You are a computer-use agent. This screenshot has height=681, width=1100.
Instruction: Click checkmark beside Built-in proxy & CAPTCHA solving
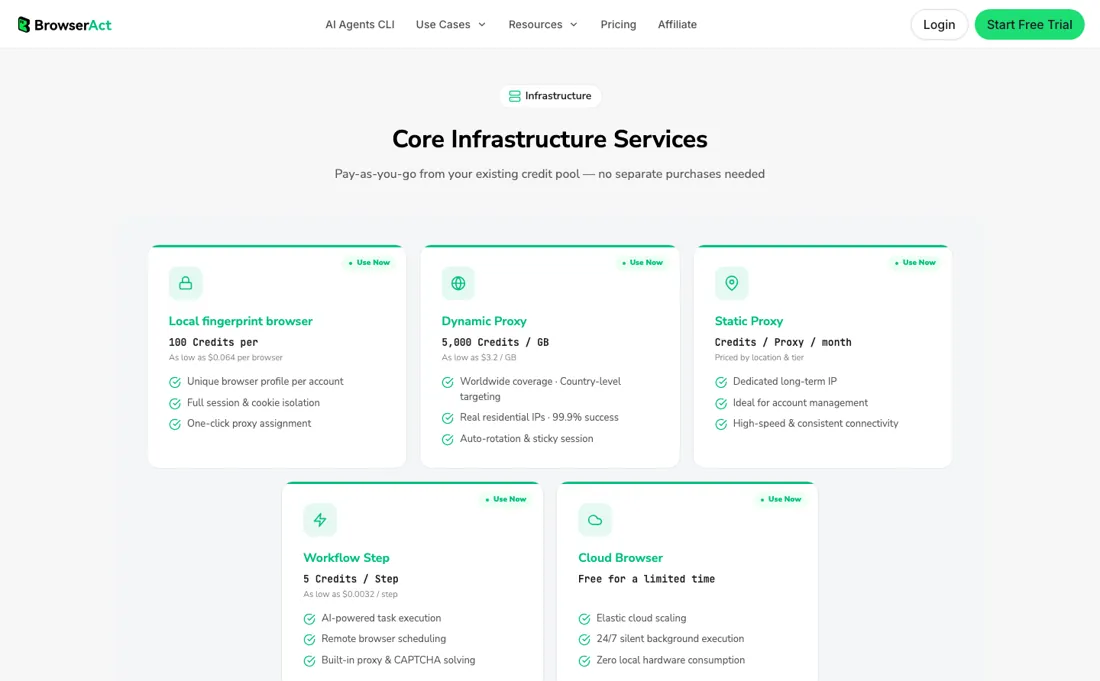tap(309, 661)
